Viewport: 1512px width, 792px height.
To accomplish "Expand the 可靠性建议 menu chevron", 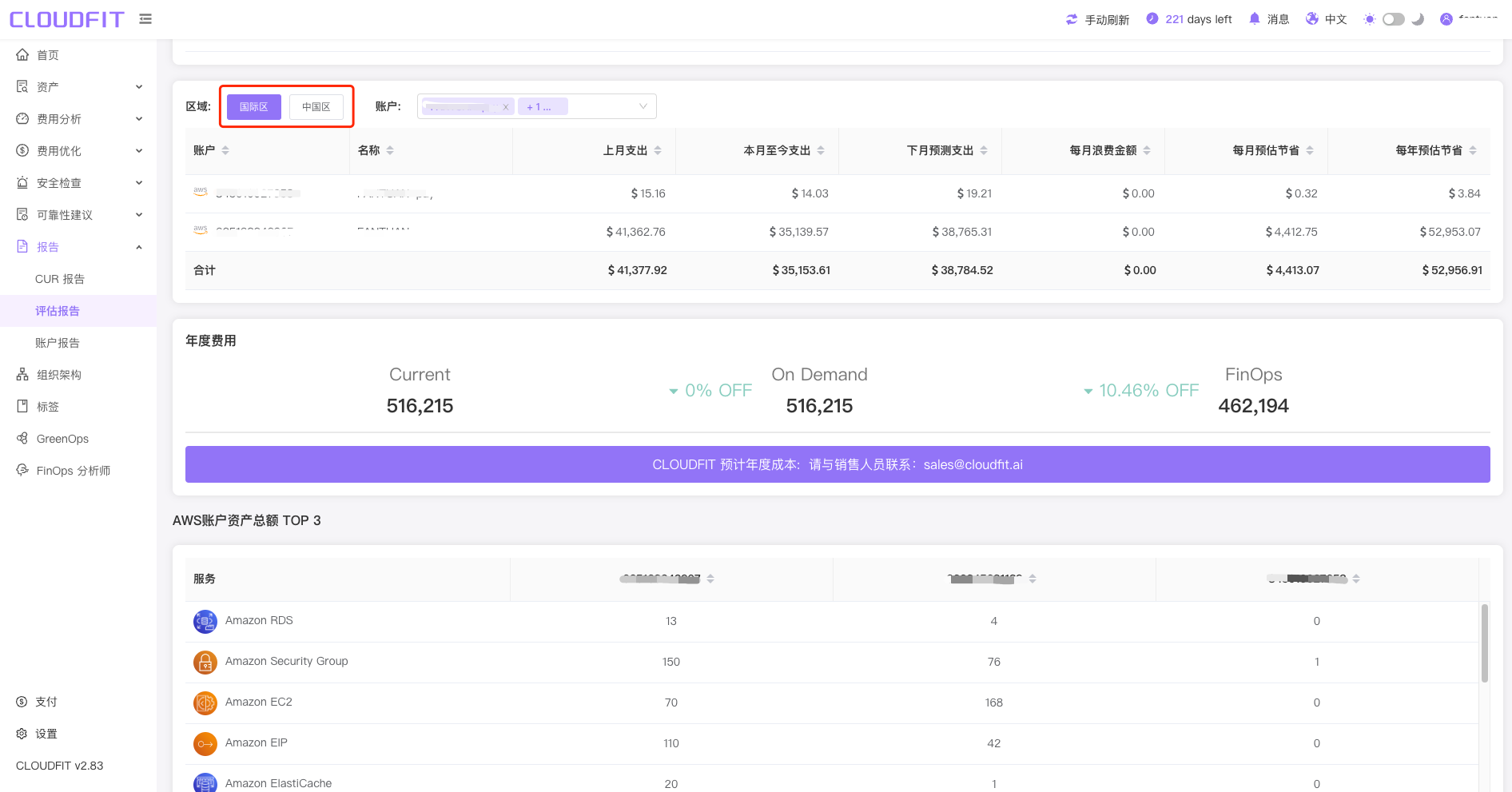I will click(139, 215).
